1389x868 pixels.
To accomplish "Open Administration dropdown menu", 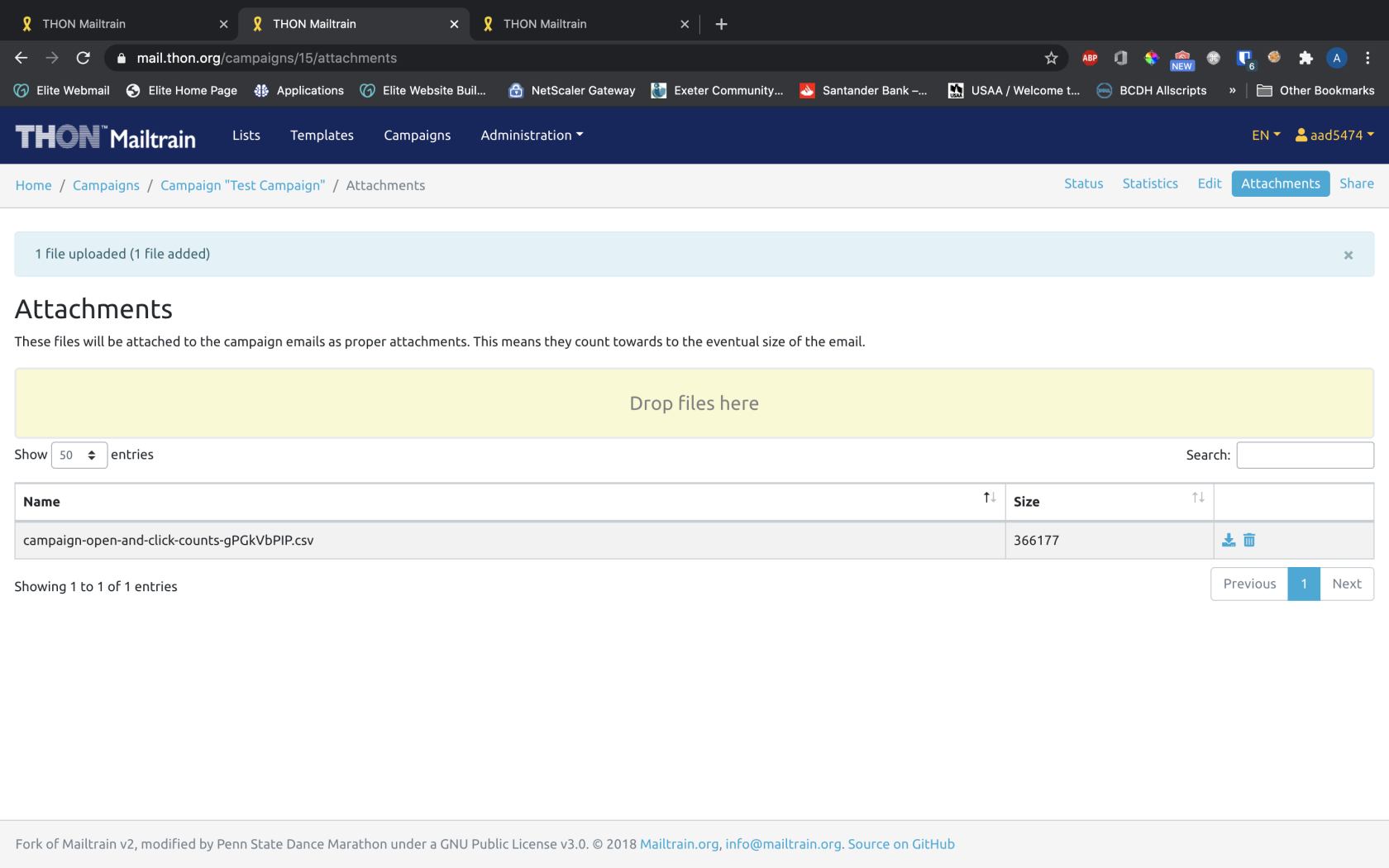I will (x=532, y=135).
